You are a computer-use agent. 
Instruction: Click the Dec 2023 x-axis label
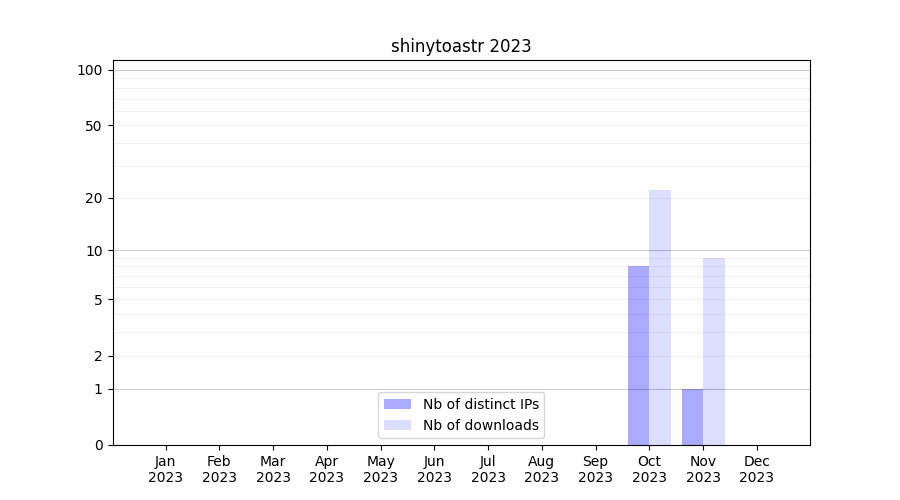tap(756, 469)
